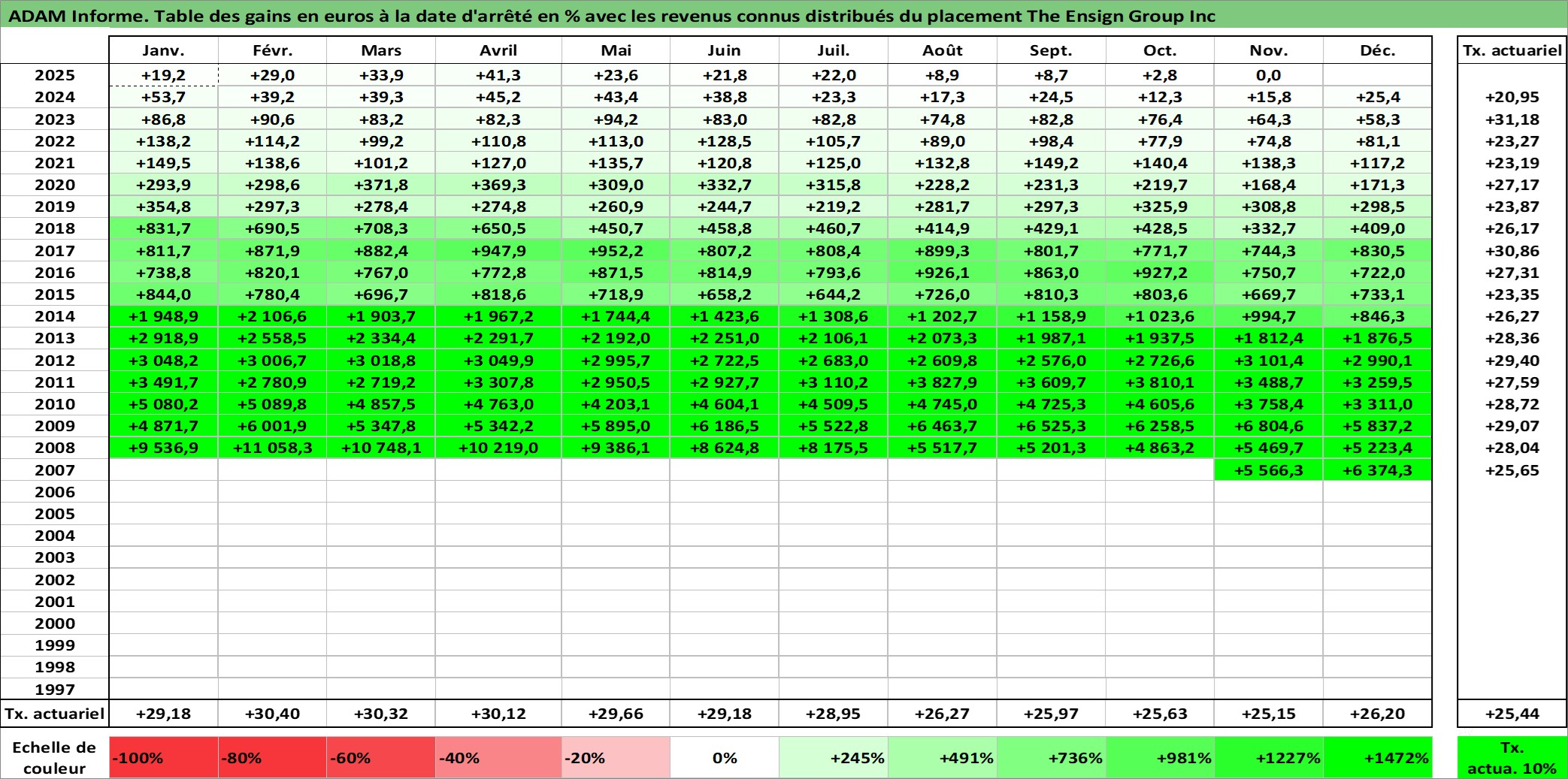This screenshot has width=1568, height=779.
Task: Select the Avril column header
Action: coord(498,50)
